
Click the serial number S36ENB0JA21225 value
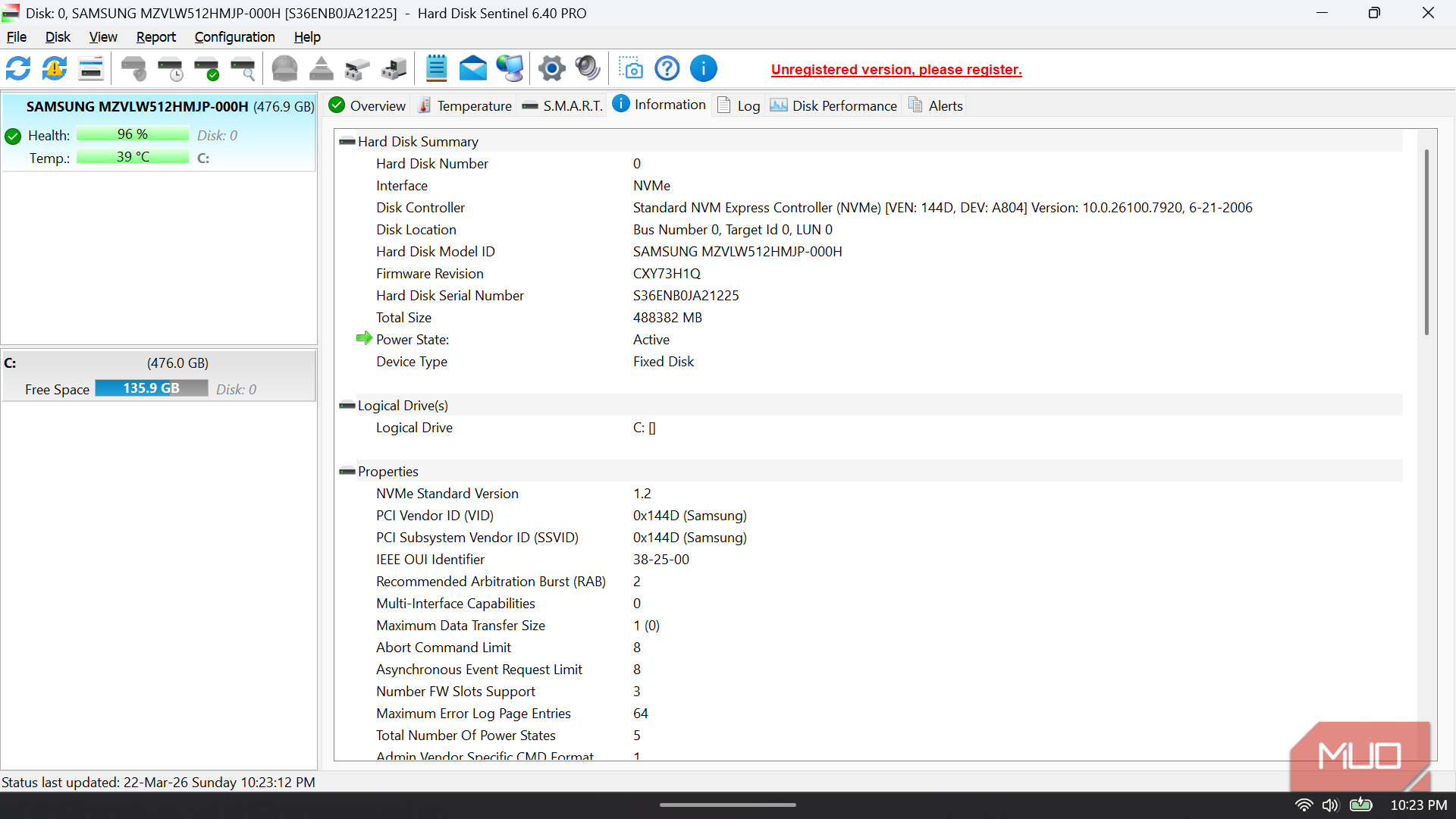tap(686, 296)
